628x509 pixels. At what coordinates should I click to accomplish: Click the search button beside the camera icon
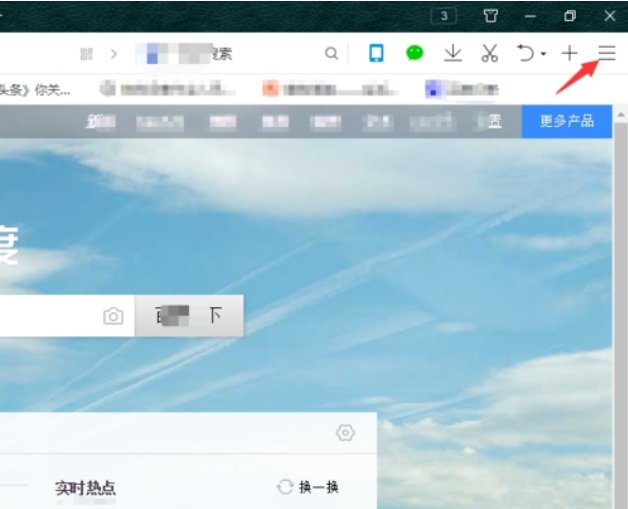[x=189, y=316]
